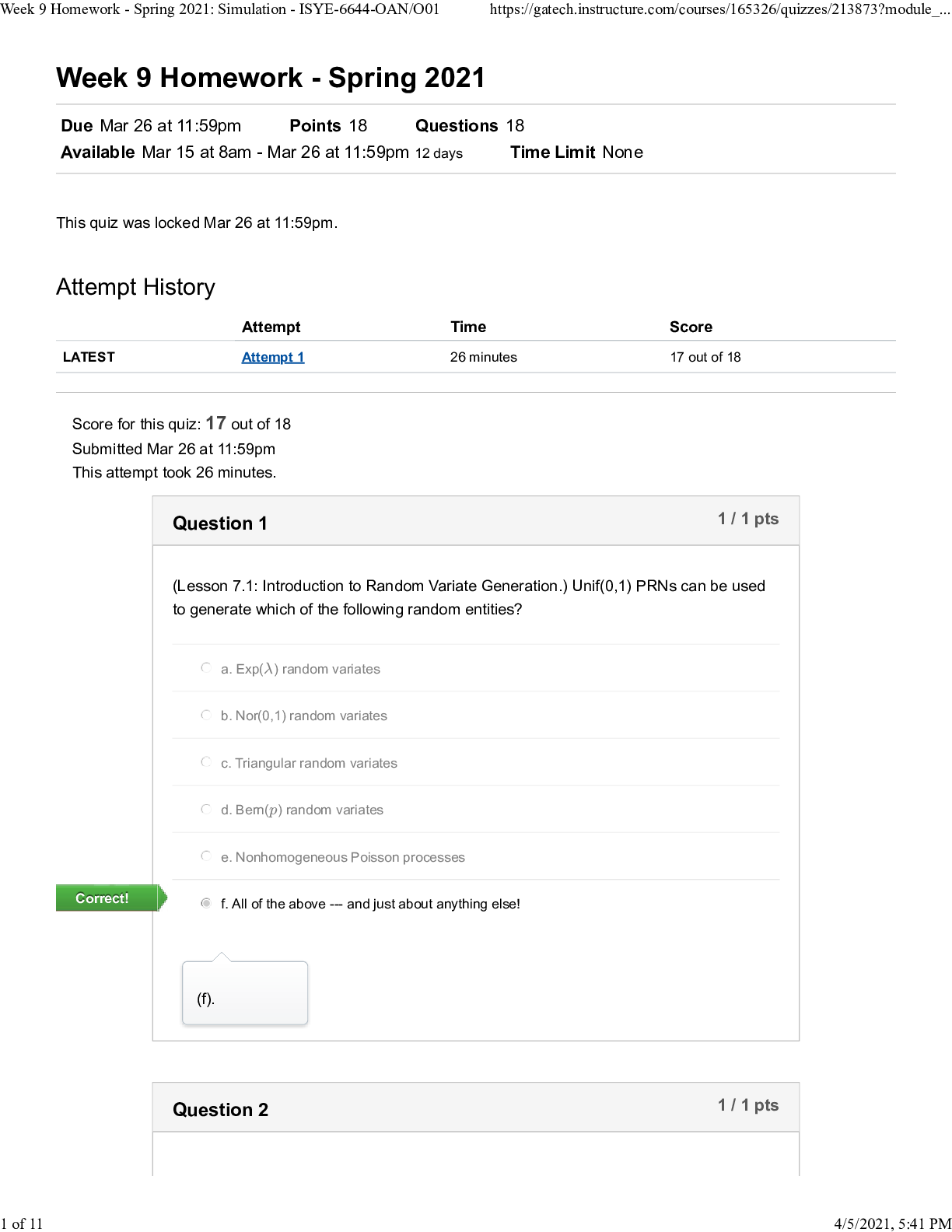952x1232 pixels.
Task: Select radio f. All of the above
Action: 206,903
